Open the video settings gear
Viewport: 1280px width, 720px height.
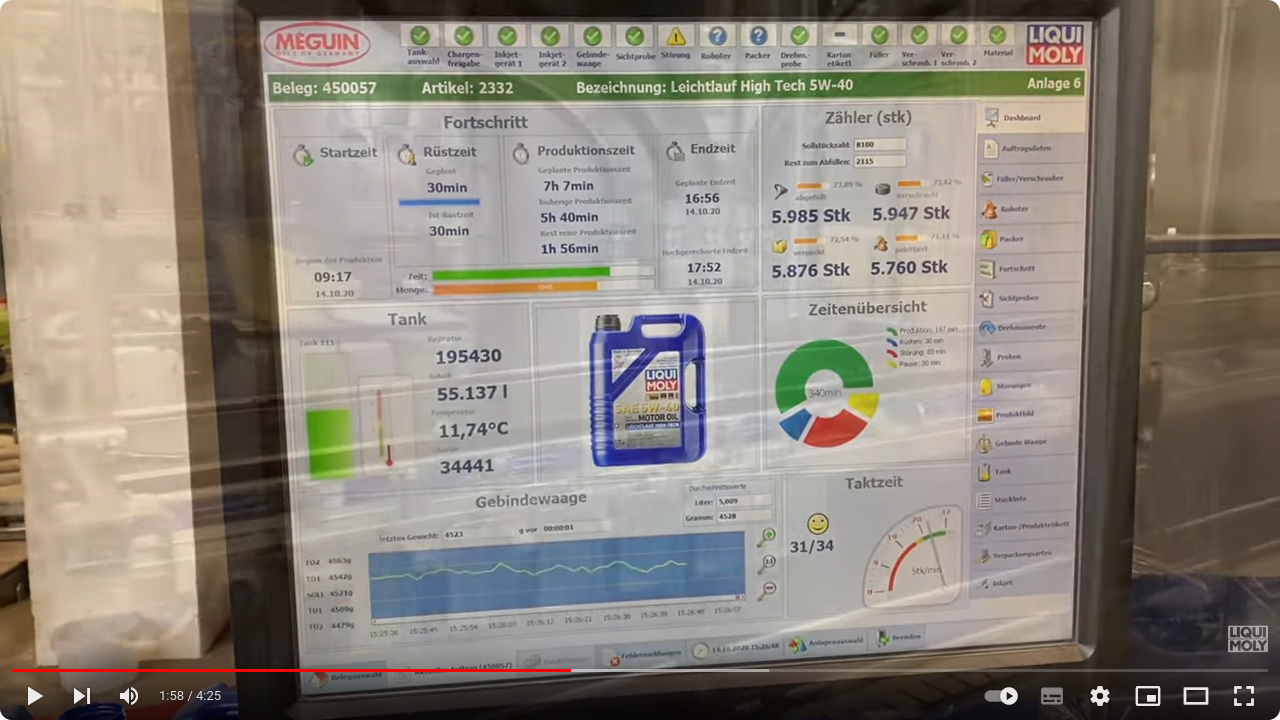point(1100,696)
